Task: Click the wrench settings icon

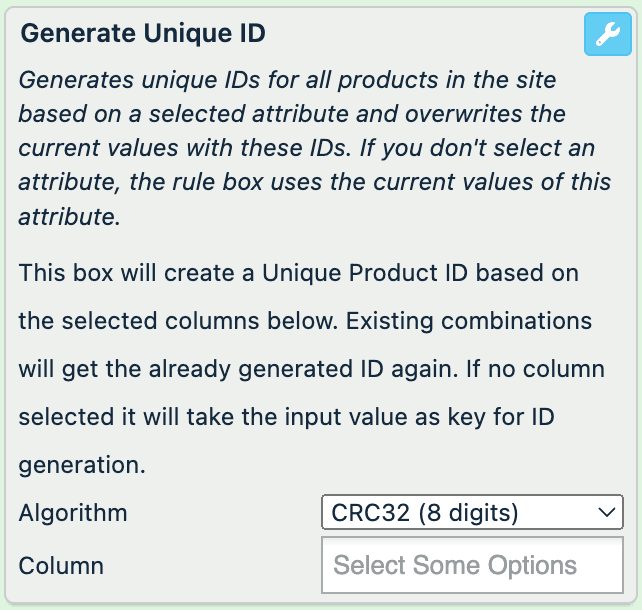Action: pos(606,35)
